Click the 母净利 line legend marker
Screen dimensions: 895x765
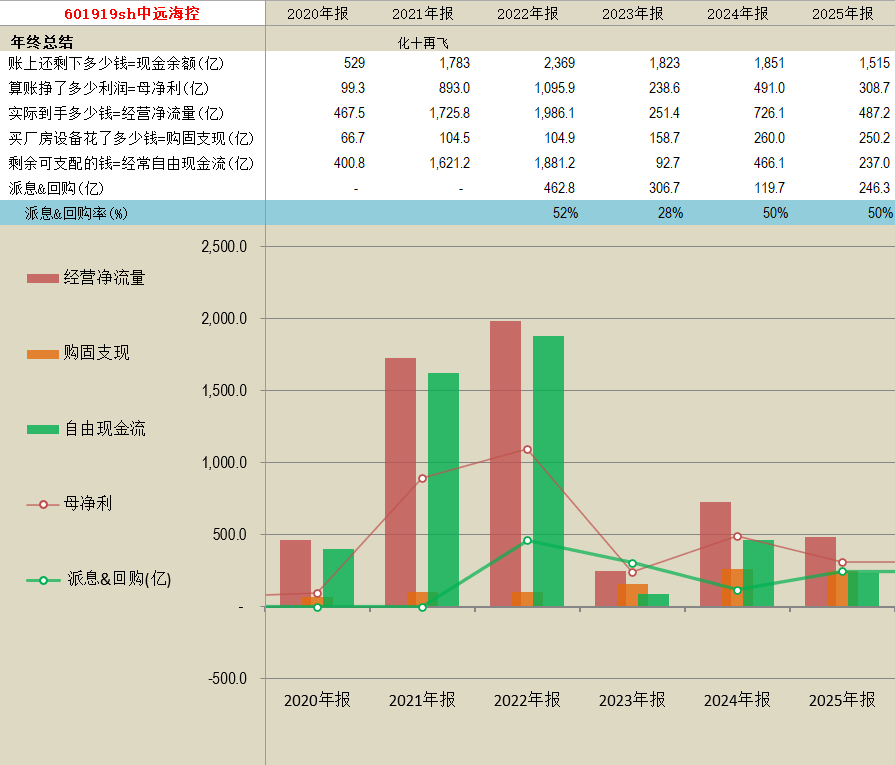(43, 505)
